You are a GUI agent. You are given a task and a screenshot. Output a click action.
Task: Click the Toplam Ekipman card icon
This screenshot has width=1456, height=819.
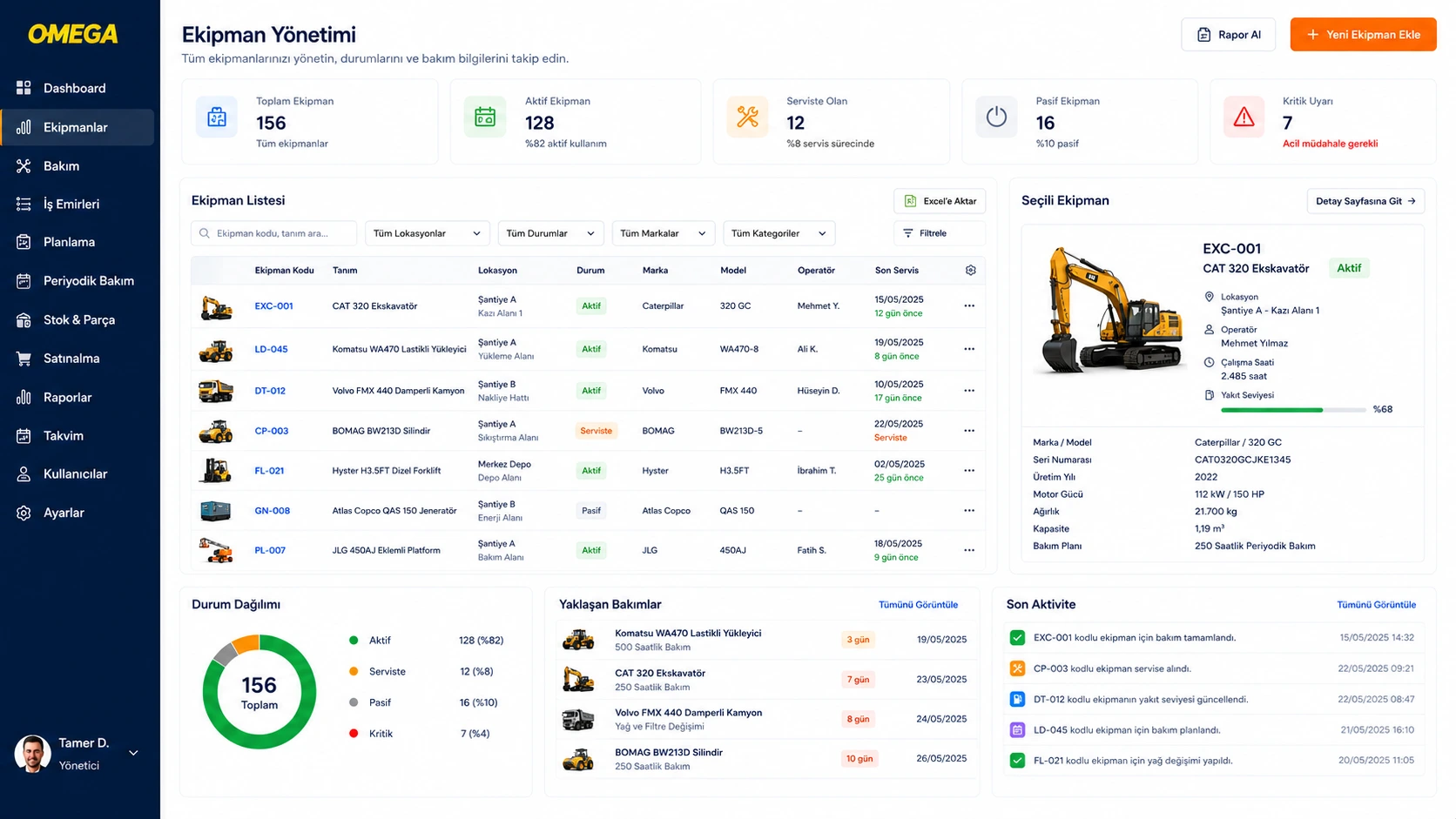217,117
